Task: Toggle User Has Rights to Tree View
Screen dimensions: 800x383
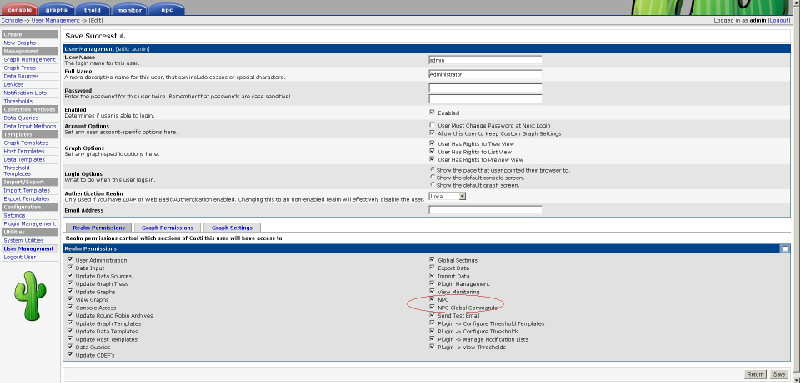Action: pos(432,144)
